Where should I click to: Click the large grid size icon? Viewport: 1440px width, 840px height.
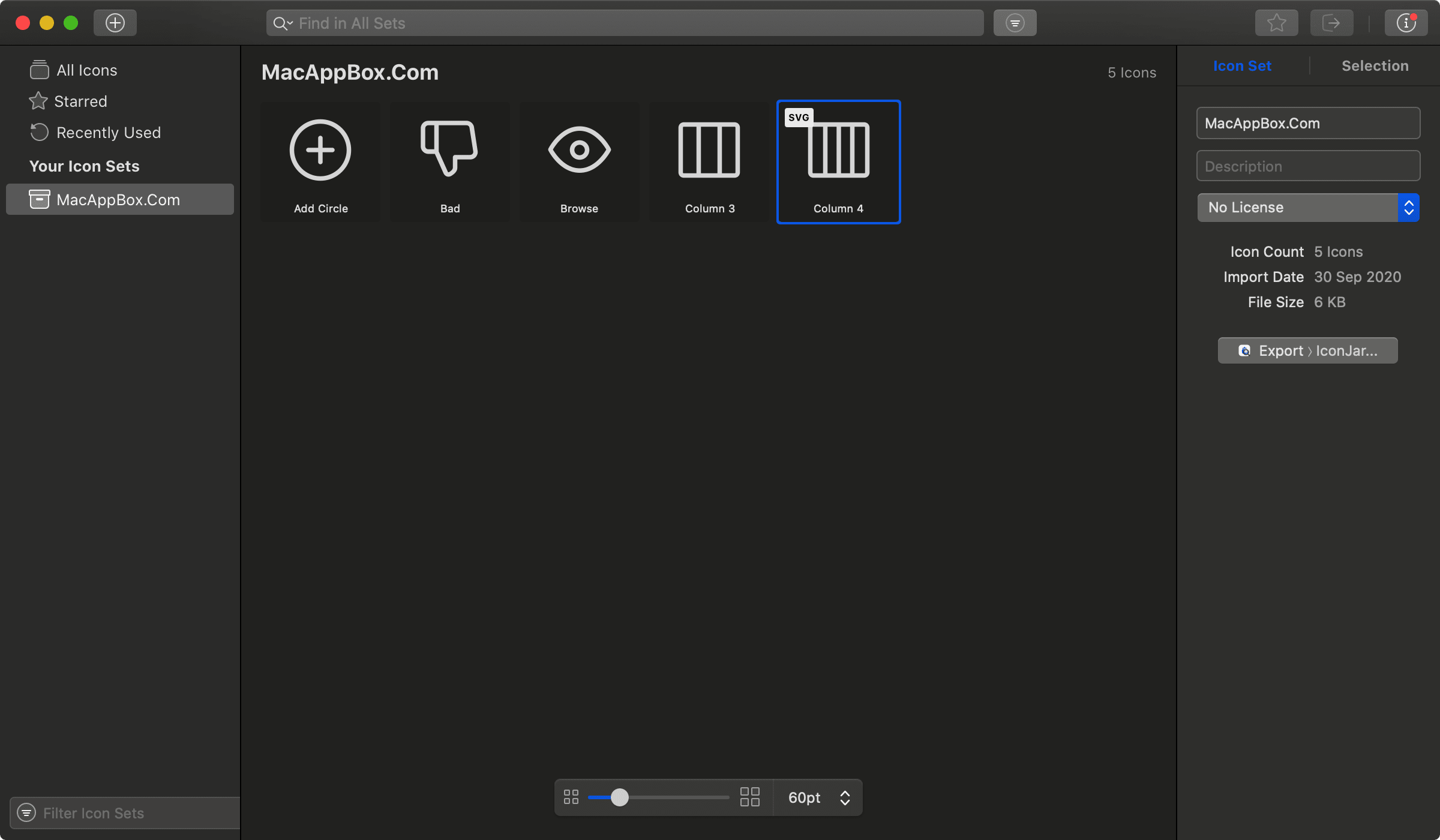[750, 797]
